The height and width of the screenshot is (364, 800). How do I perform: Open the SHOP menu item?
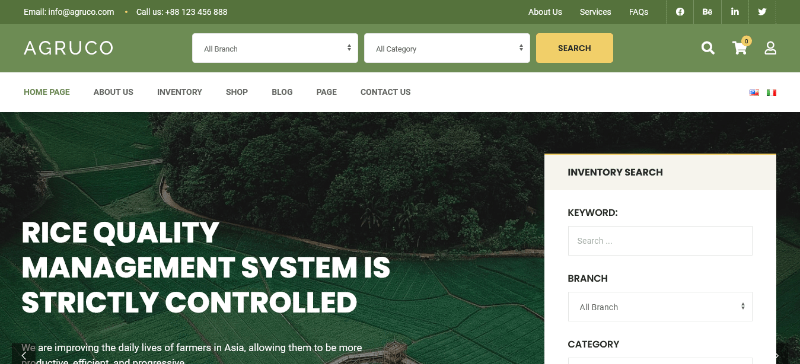pos(237,92)
